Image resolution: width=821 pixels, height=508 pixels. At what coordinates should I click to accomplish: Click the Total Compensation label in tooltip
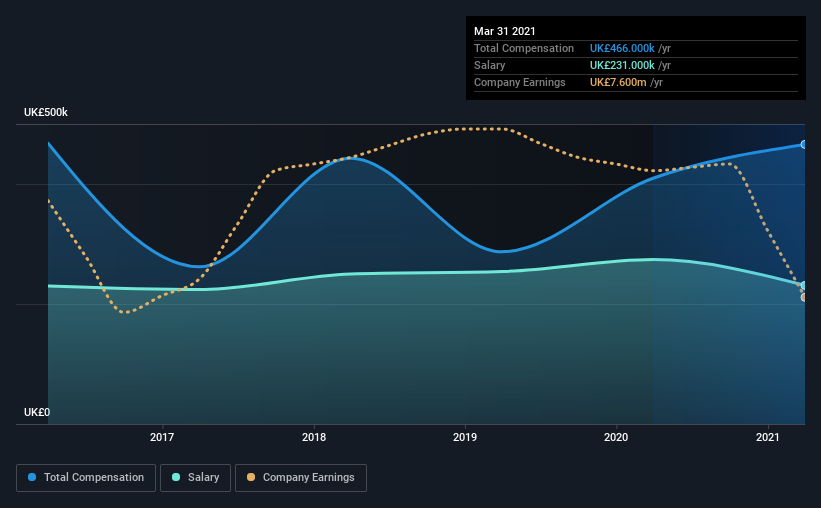coord(524,48)
